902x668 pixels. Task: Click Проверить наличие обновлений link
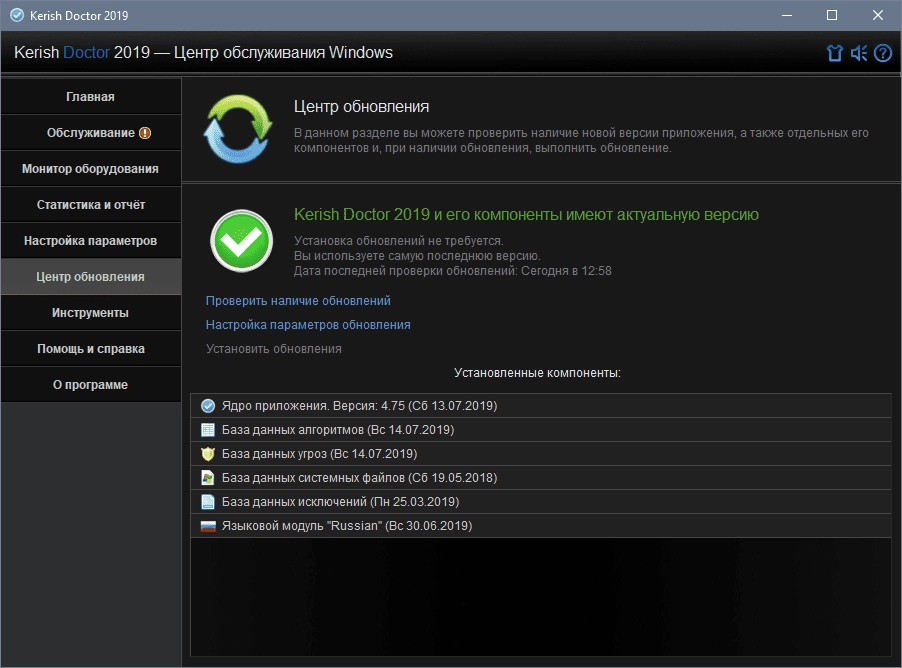(298, 301)
